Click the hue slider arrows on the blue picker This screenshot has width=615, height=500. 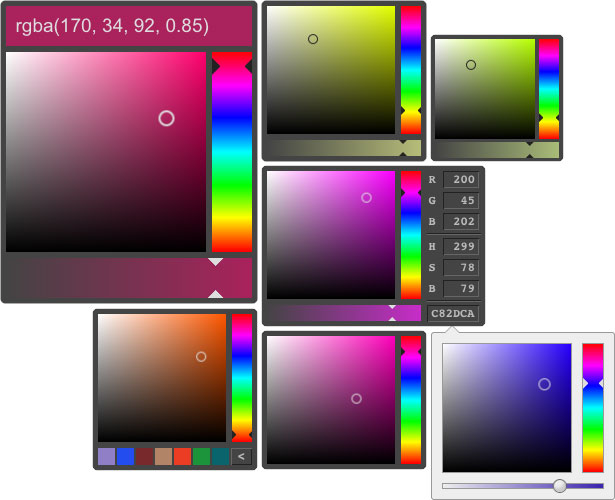593,384
